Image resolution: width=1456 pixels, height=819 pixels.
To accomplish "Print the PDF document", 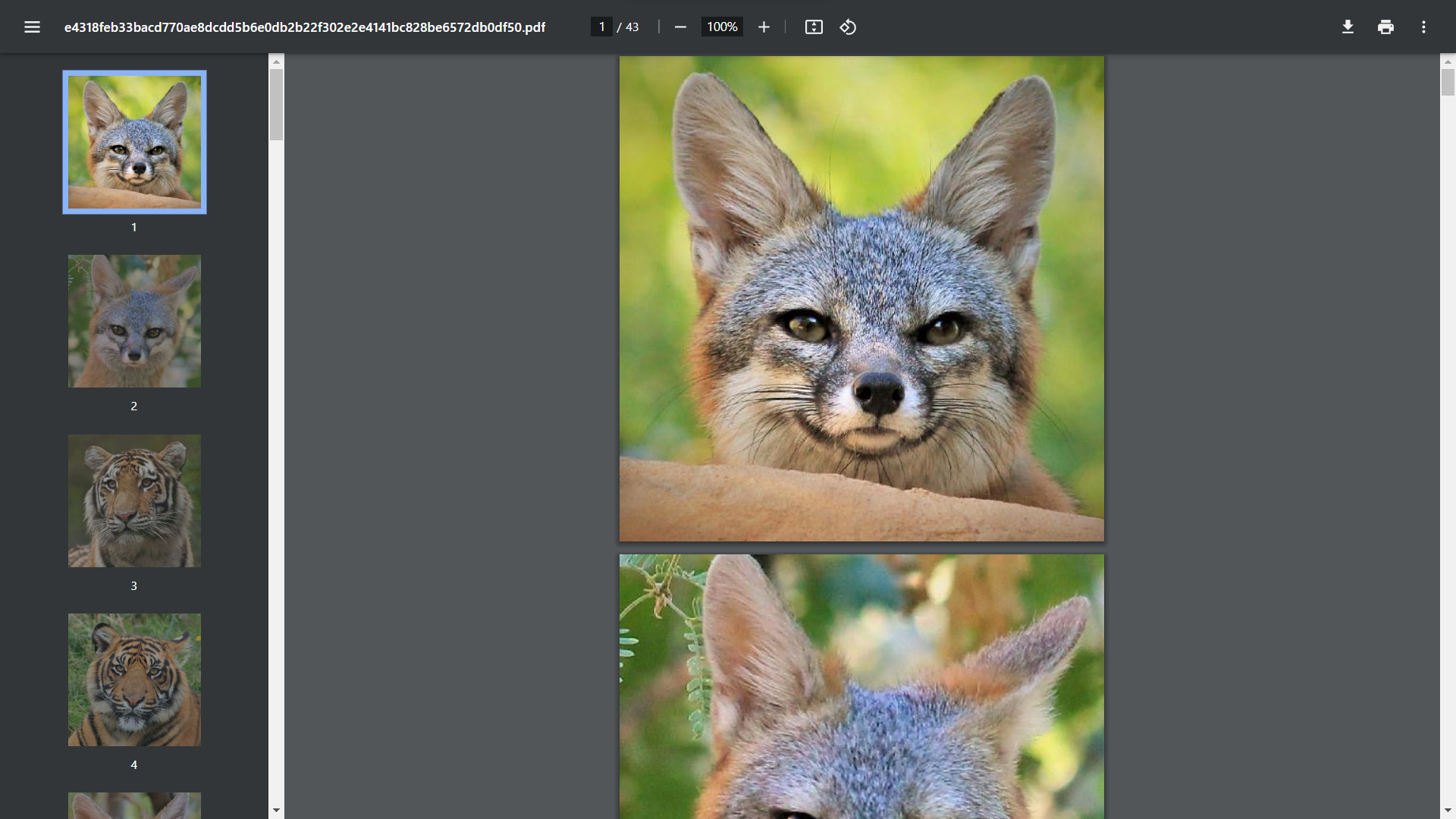I will [1385, 27].
